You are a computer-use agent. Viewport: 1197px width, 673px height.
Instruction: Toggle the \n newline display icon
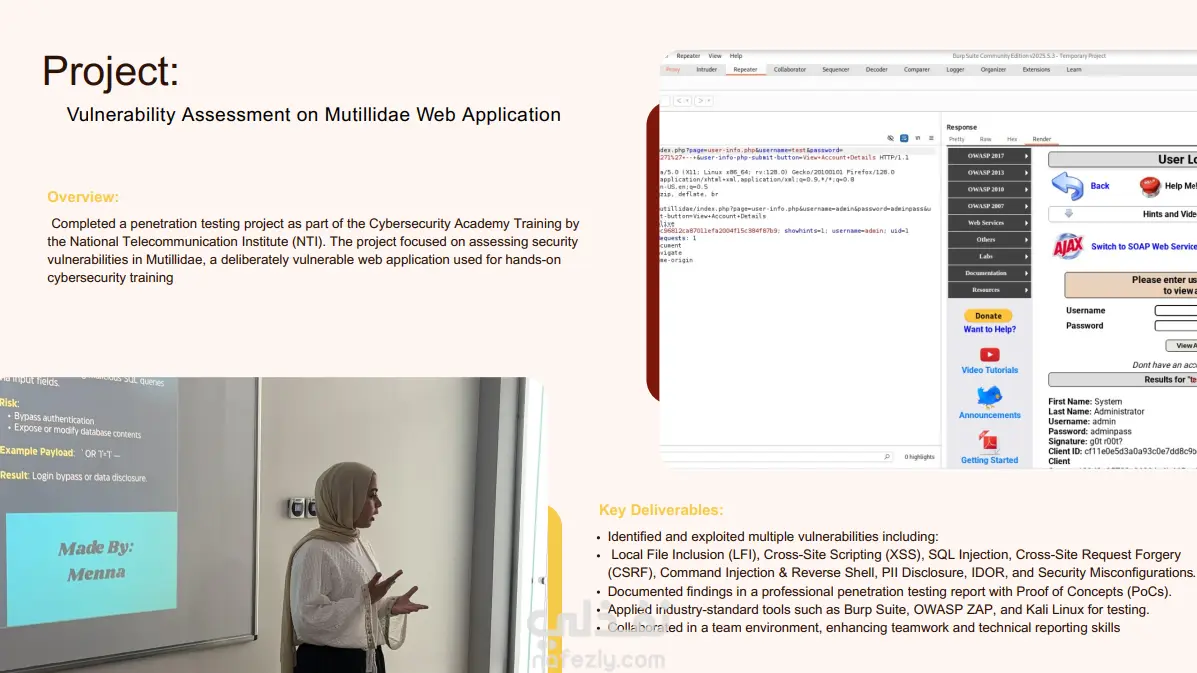pos(918,138)
